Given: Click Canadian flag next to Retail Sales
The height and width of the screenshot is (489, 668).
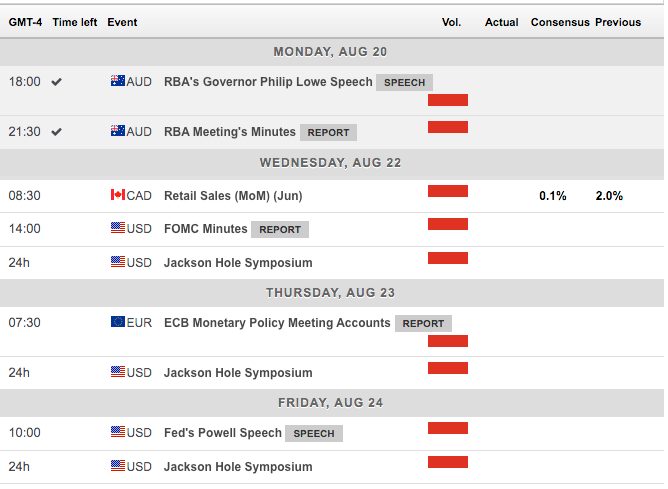Looking at the screenshot, I should (x=118, y=196).
